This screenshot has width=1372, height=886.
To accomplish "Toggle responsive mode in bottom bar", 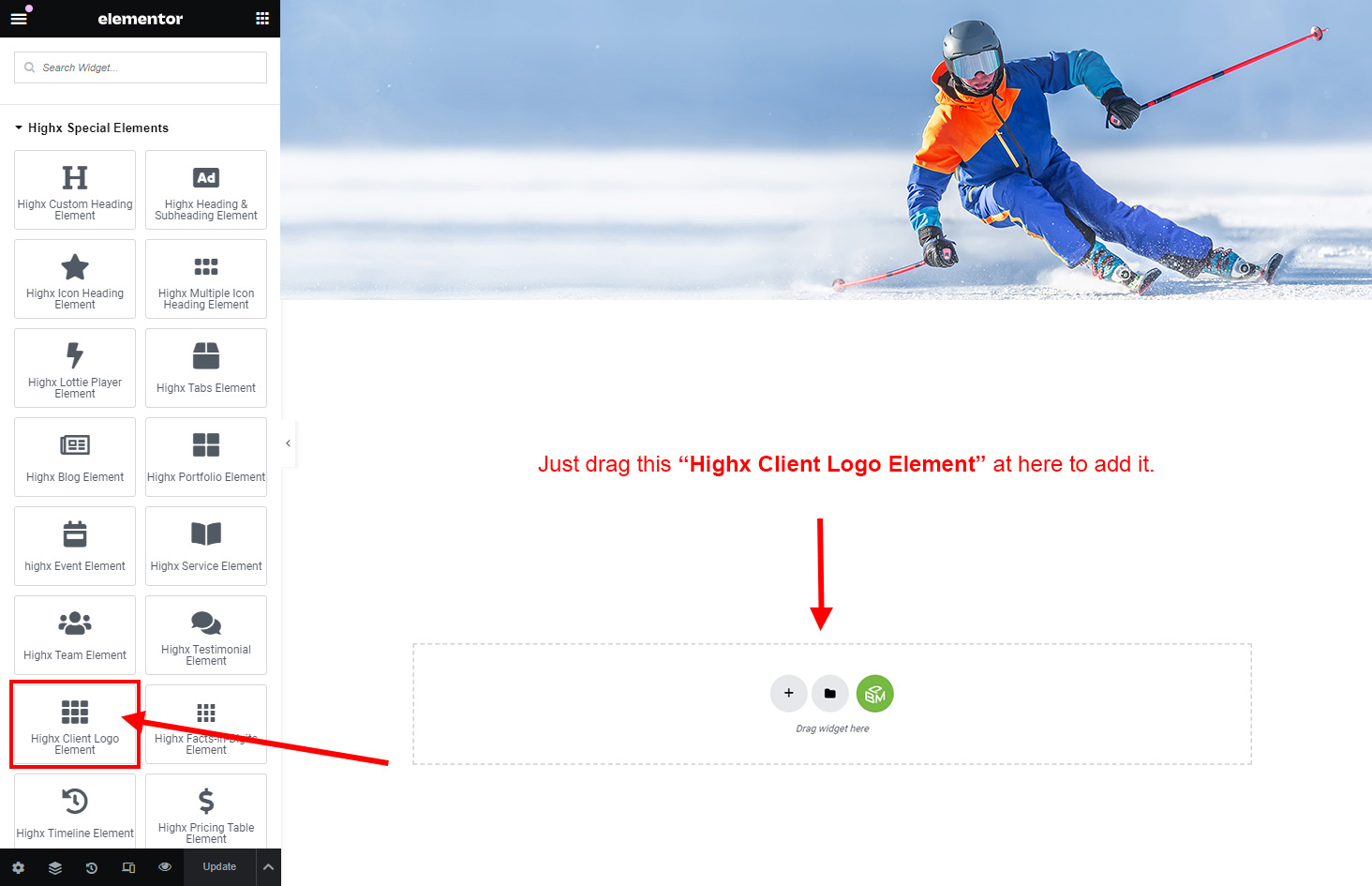I will coord(128,867).
